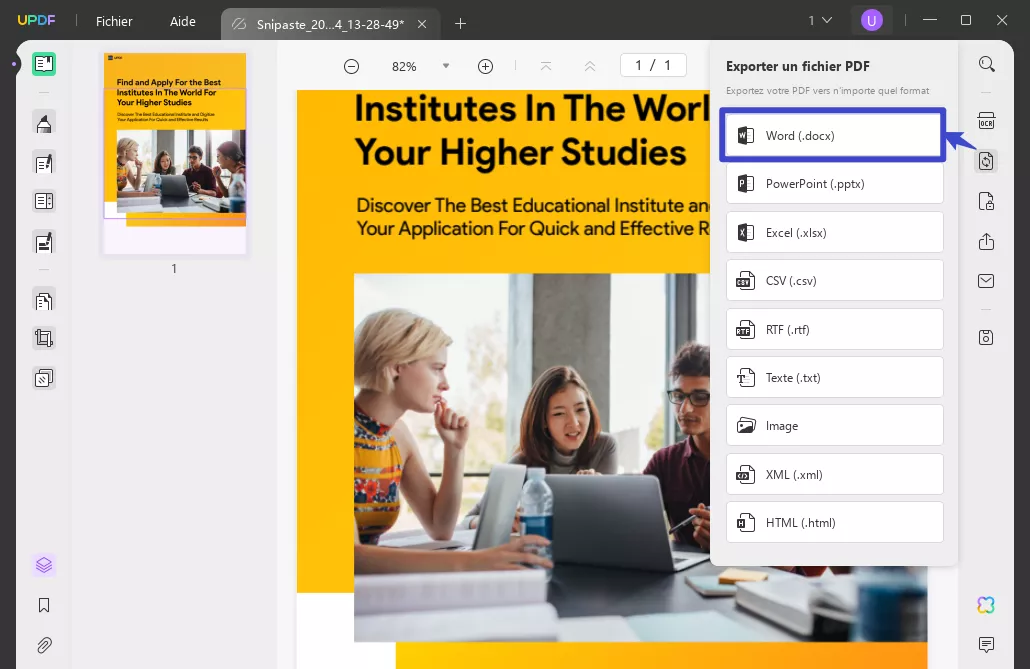Select the Snipaste document tab

click(x=330, y=24)
